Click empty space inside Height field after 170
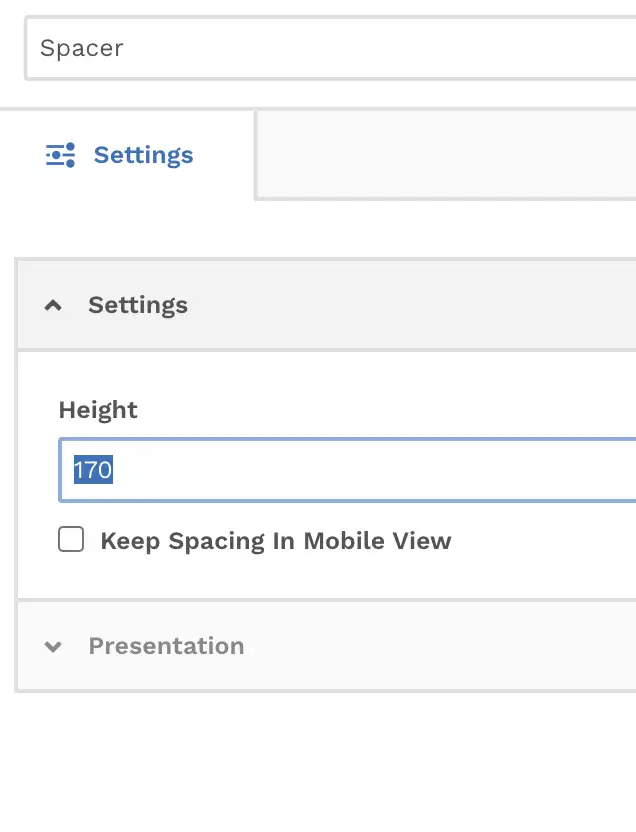 coord(371,470)
